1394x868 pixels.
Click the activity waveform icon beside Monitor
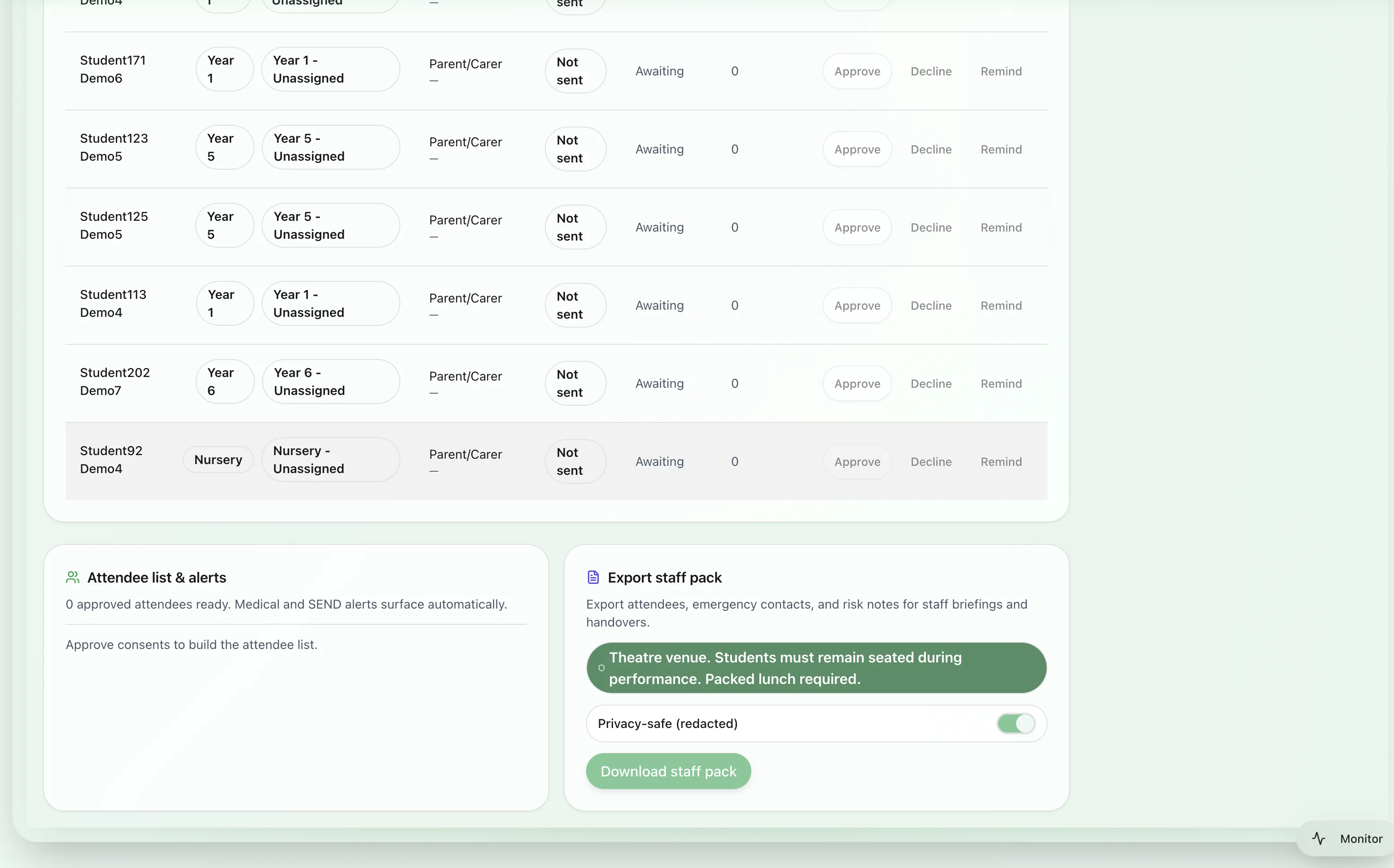pos(1318,838)
